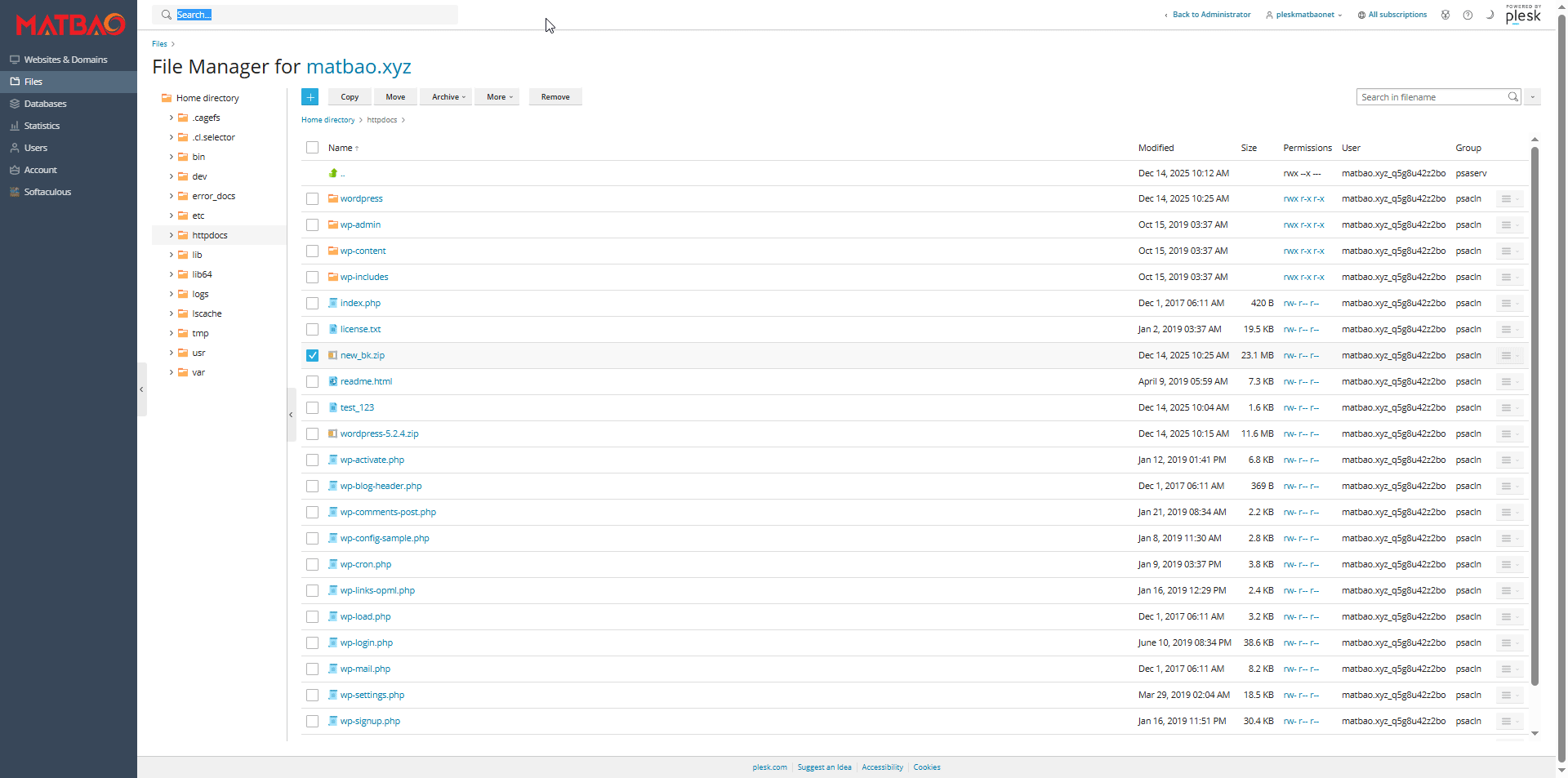The image size is (1568, 778).
Task: Select the wordpress-5.2.4.zip checkbox
Action: pos(312,434)
